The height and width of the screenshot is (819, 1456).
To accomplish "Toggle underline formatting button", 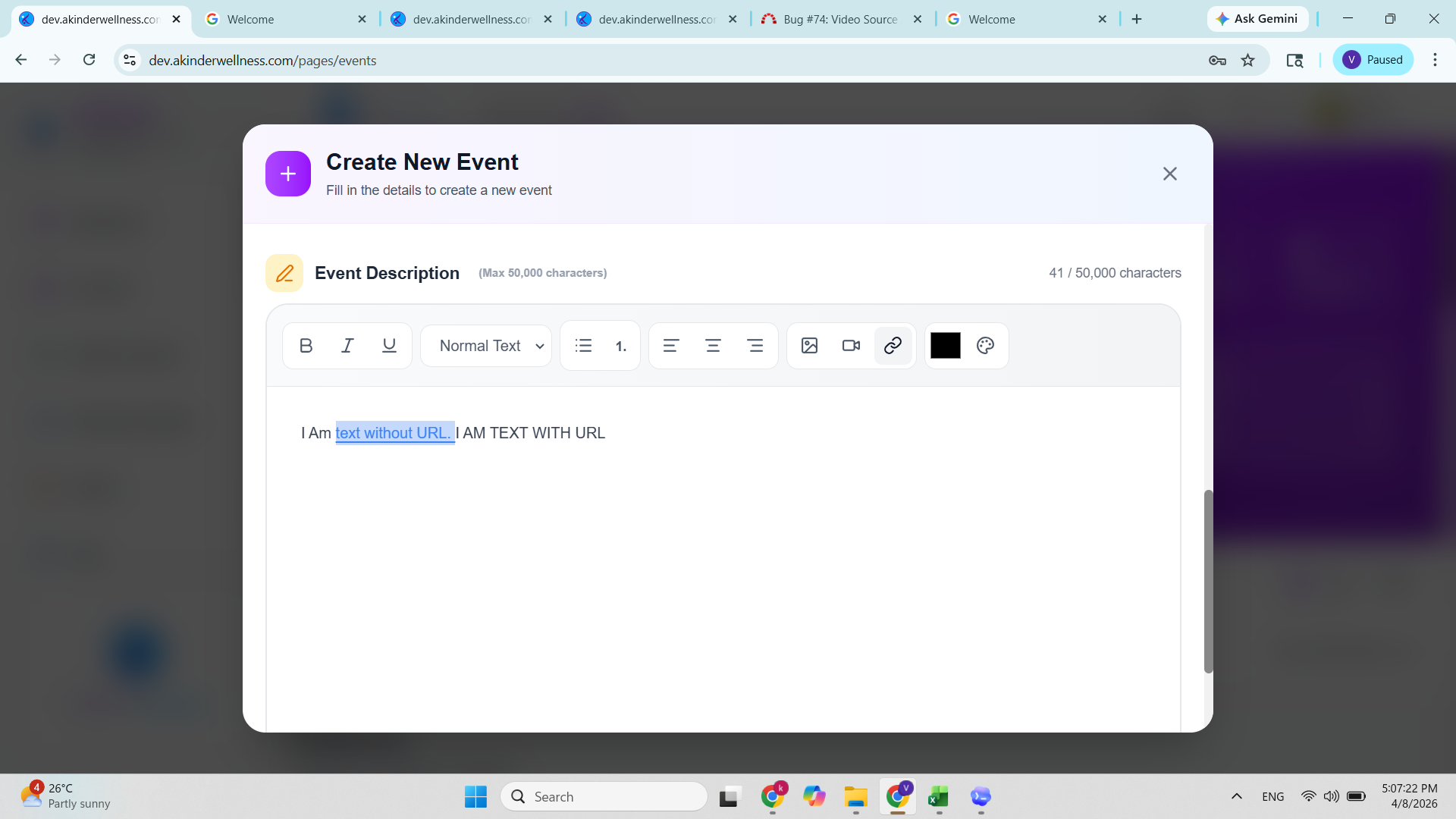I will (x=389, y=346).
